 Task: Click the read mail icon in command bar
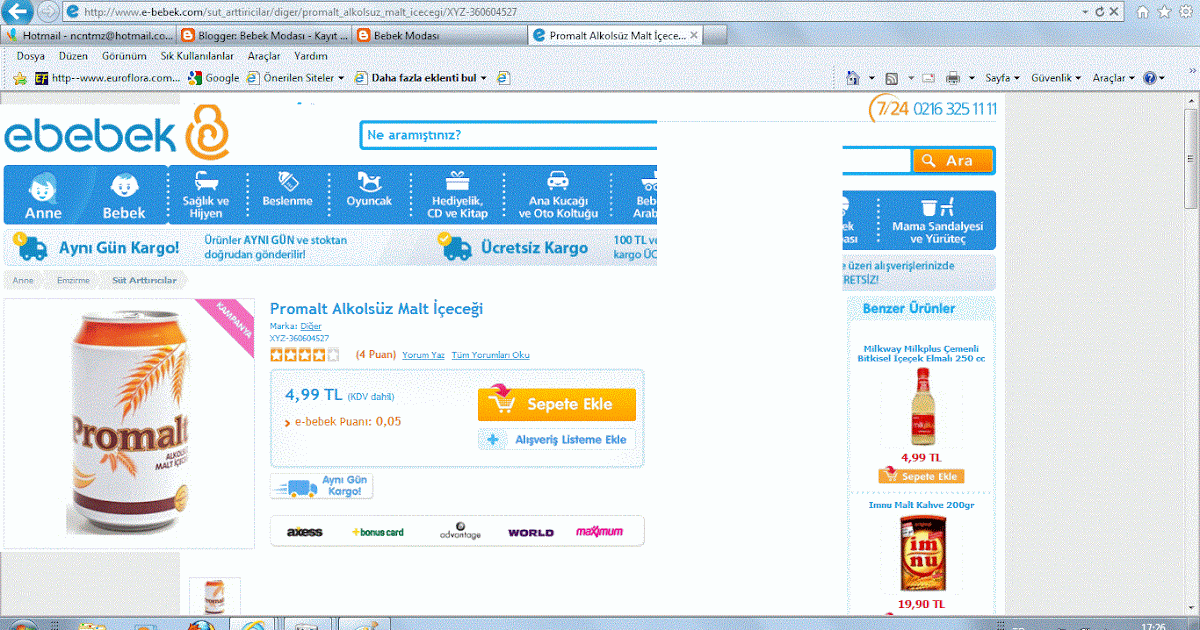click(x=928, y=77)
